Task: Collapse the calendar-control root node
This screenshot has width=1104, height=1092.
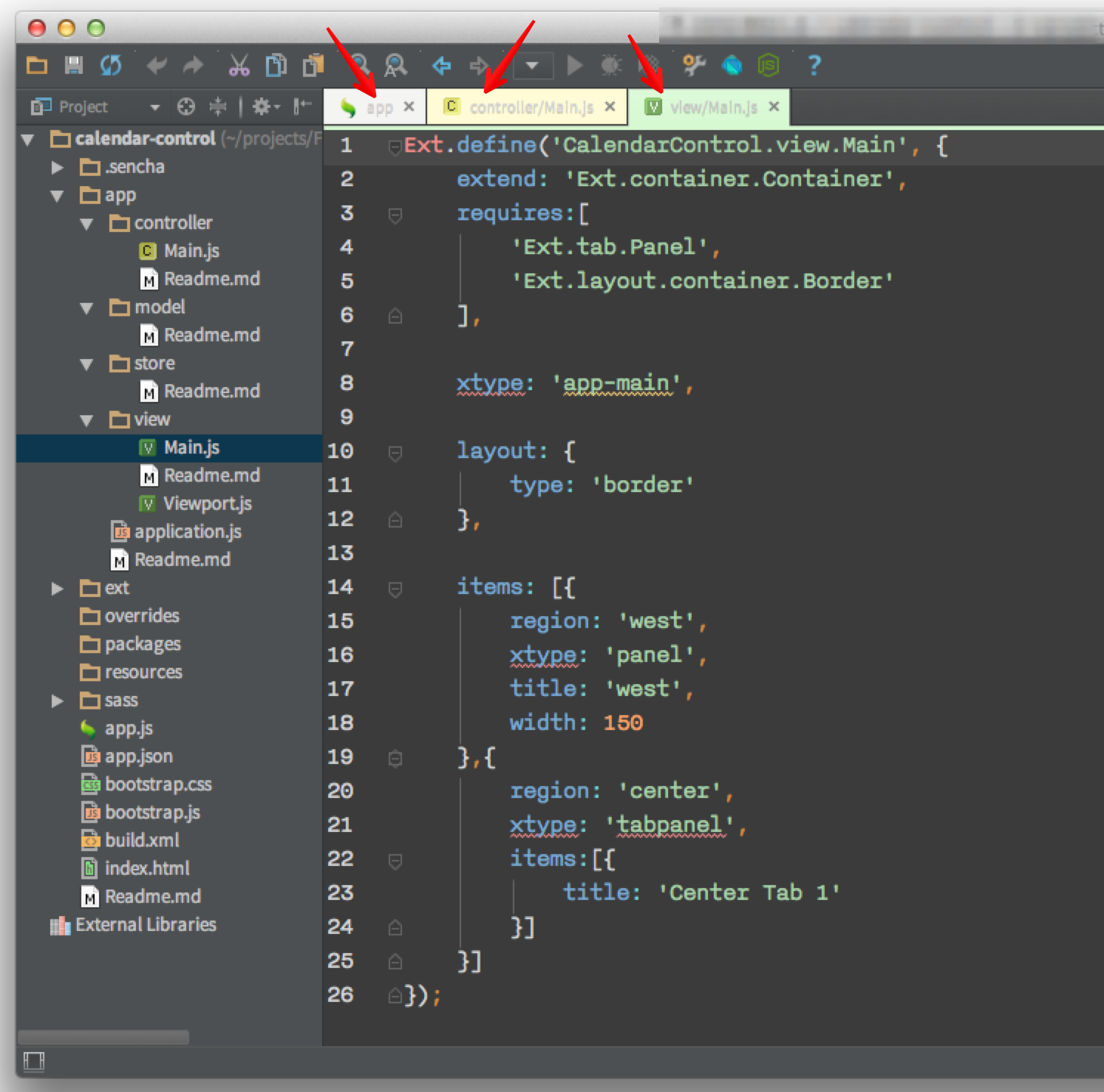Action: pos(28,139)
